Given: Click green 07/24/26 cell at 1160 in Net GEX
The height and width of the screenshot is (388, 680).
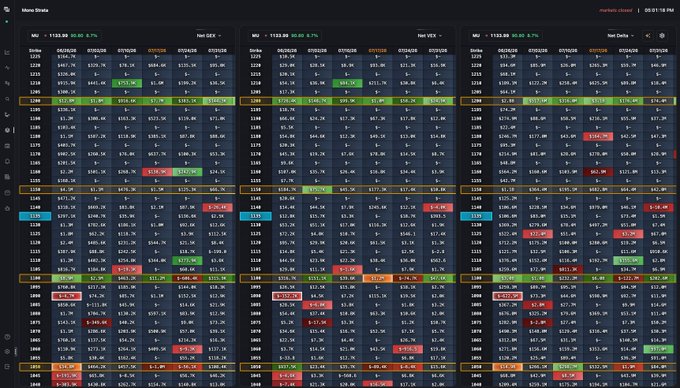Looking at the screenshot, I should (187, 172).
